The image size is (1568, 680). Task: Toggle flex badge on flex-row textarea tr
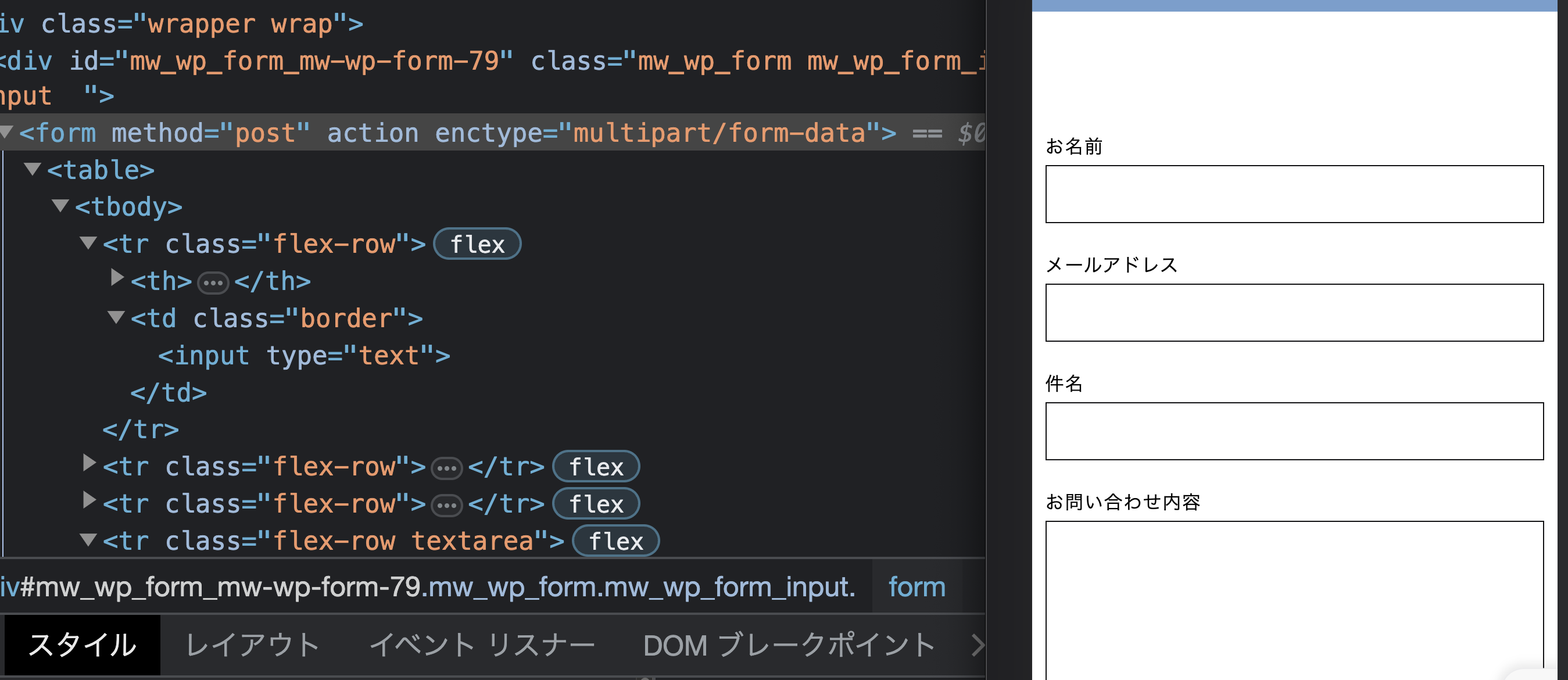click(x=615, y=541)
